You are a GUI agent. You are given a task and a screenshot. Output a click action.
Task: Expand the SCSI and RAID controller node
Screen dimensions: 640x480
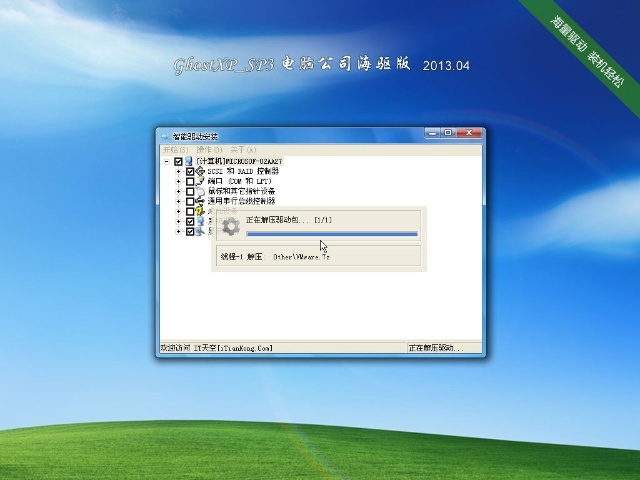178,171
